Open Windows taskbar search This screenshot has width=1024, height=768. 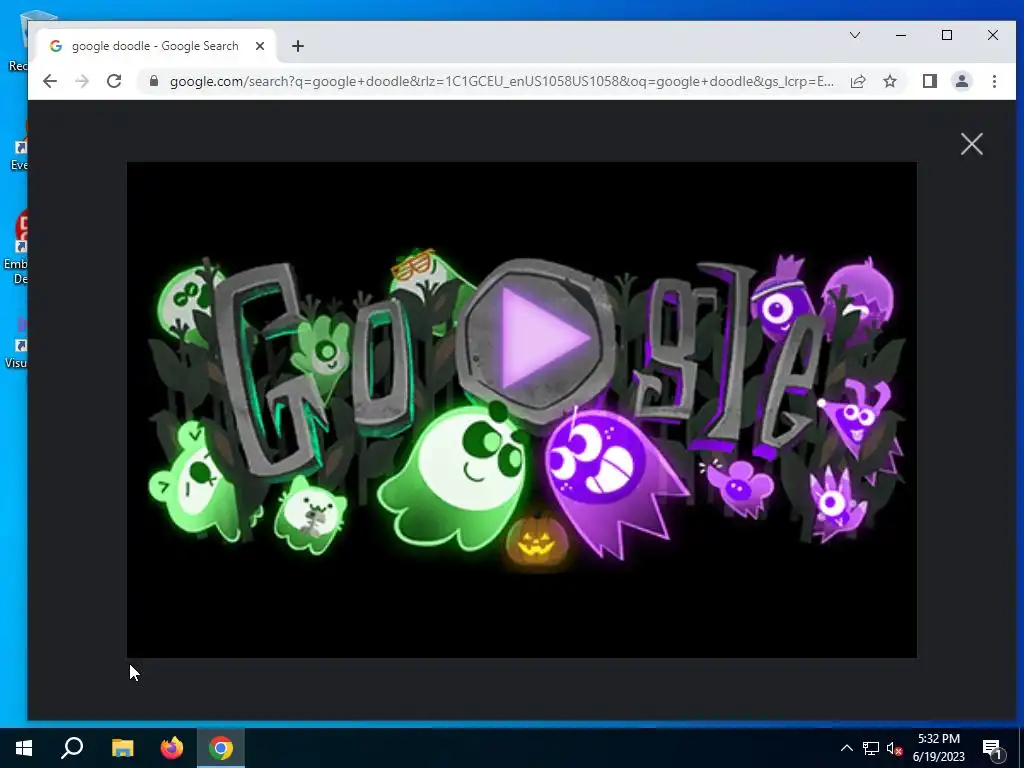[72, 748]
